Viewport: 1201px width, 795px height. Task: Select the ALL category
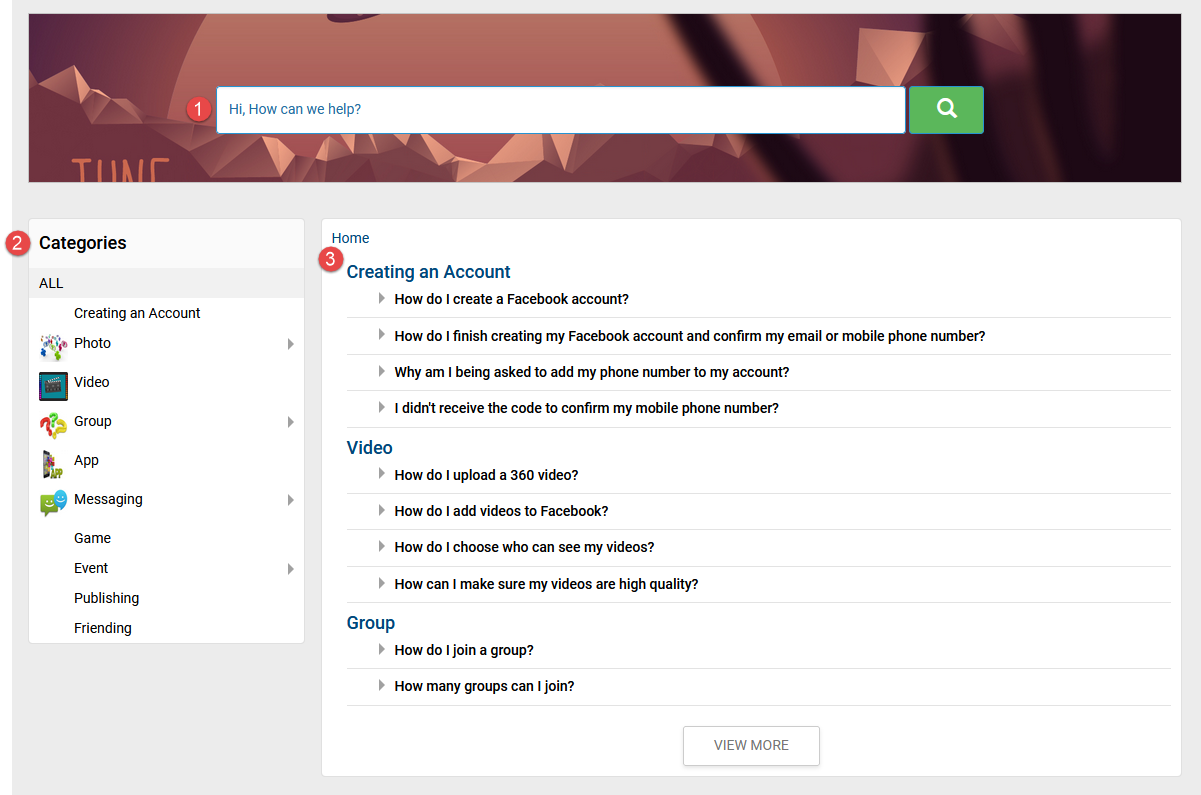point(166,283)
